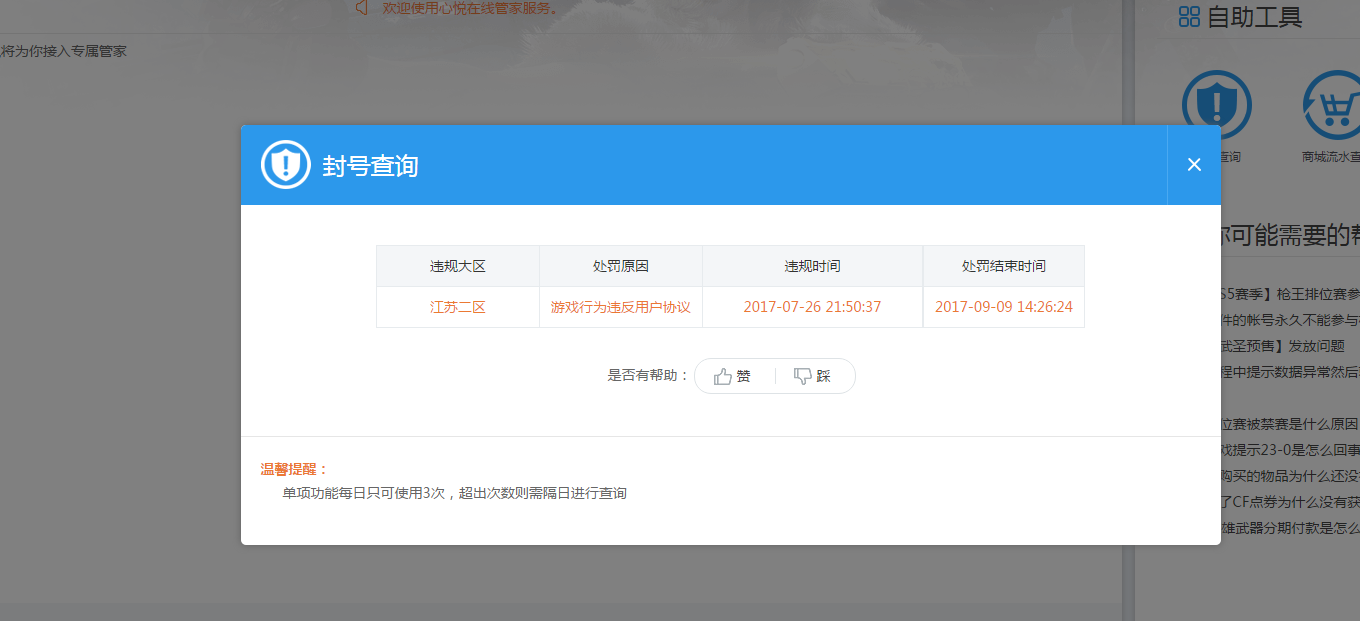Click the 自助工具 grid icon
The width and height of the screenshot is (1360, 621).
(x=1189, y=17)
